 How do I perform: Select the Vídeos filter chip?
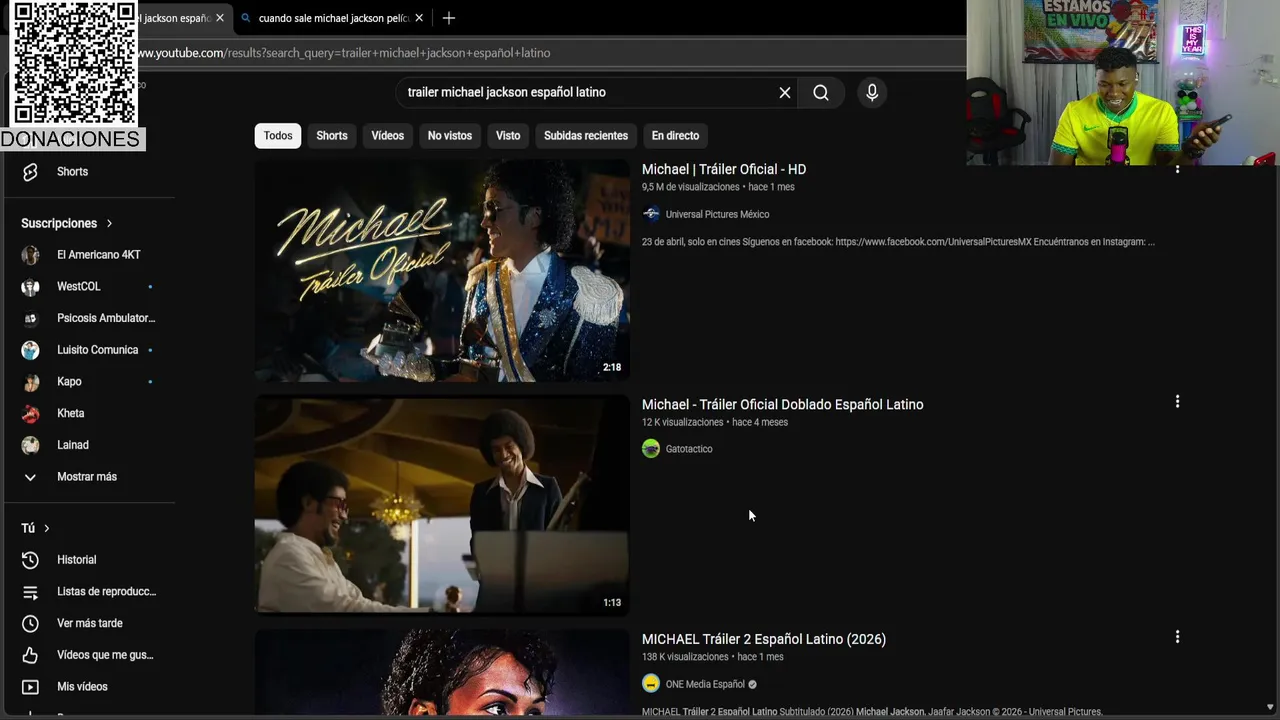point(388,136)
